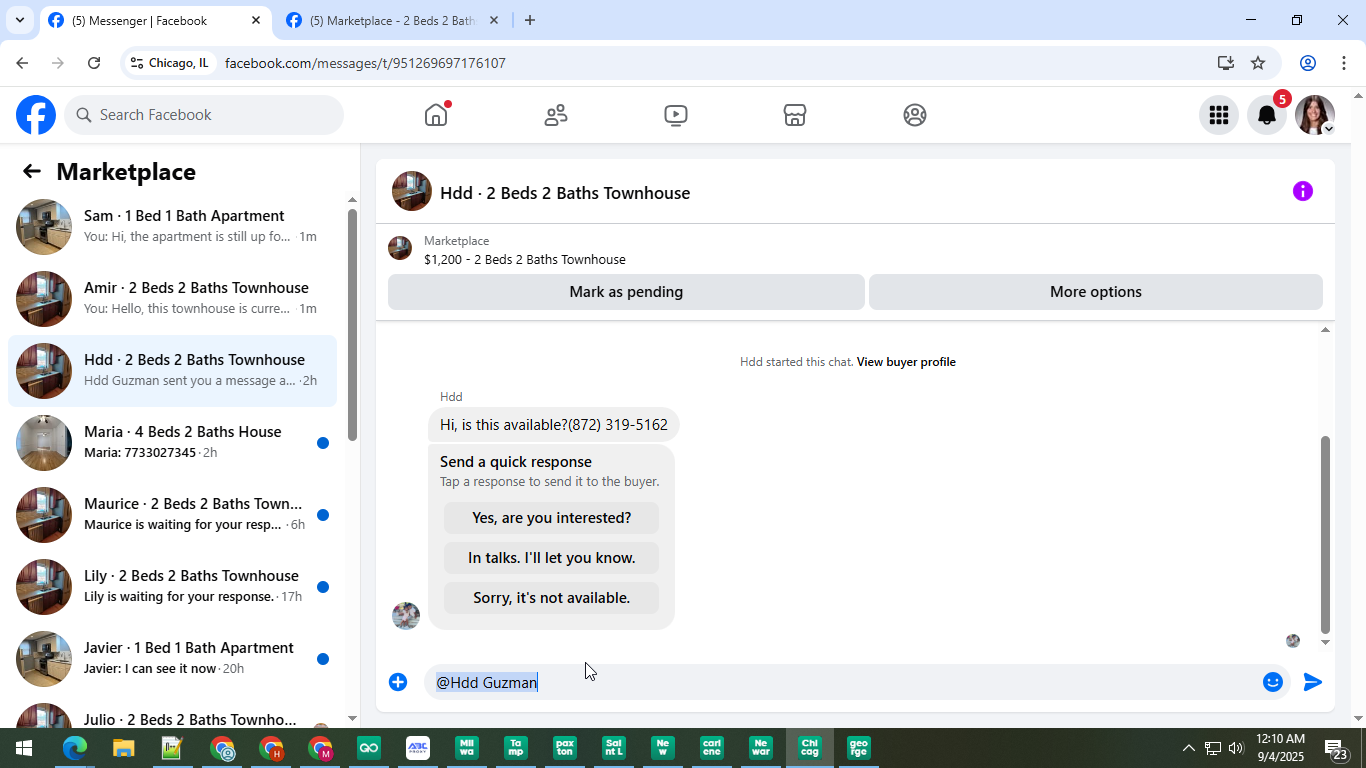Open conversation information purple icon
The image size is (1366, 768).
point(1303,191)
